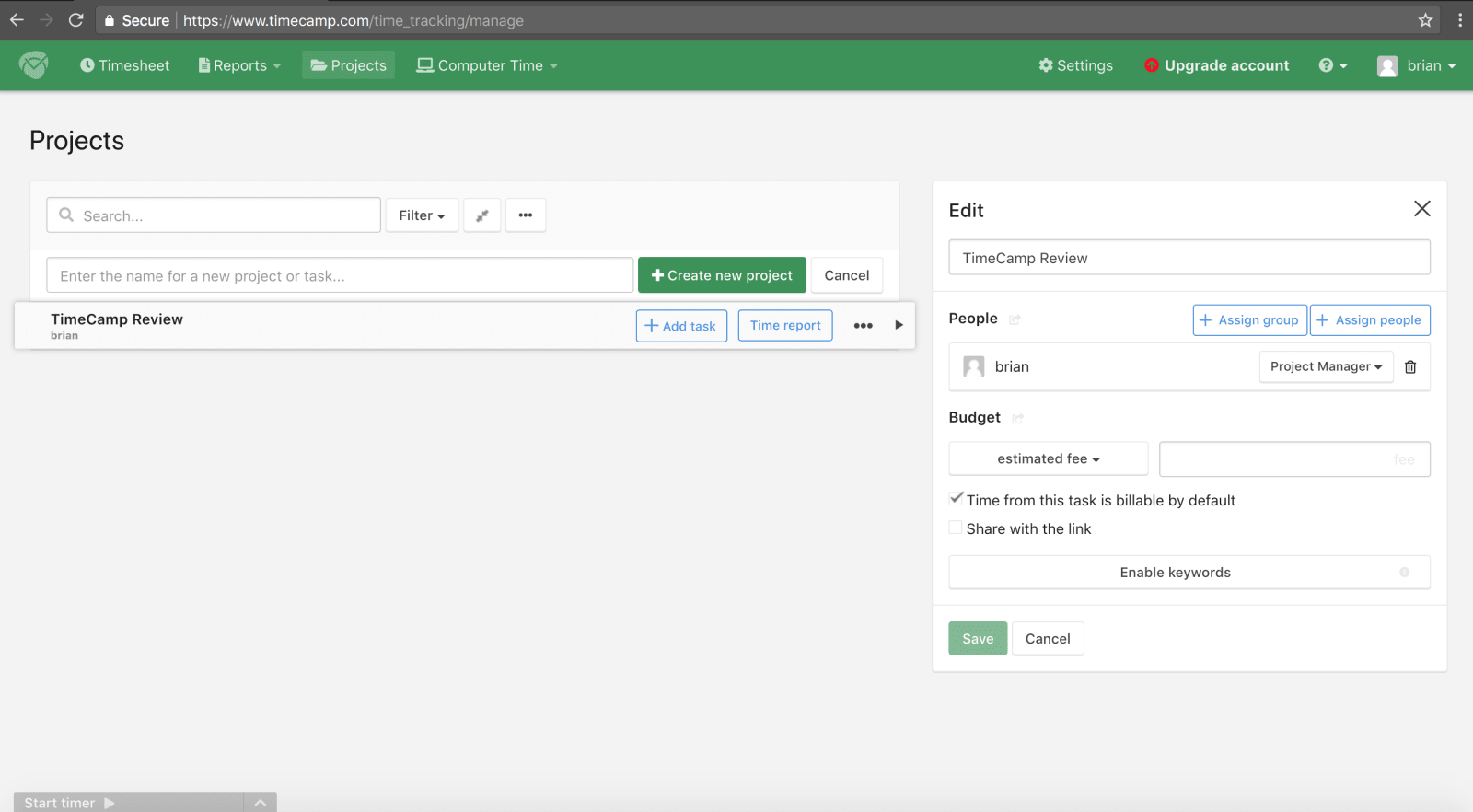Image resolution: width=1473 pixels, height=812 pixels.
Task: Close the Edit panel with X
Action: (1422, 209)
